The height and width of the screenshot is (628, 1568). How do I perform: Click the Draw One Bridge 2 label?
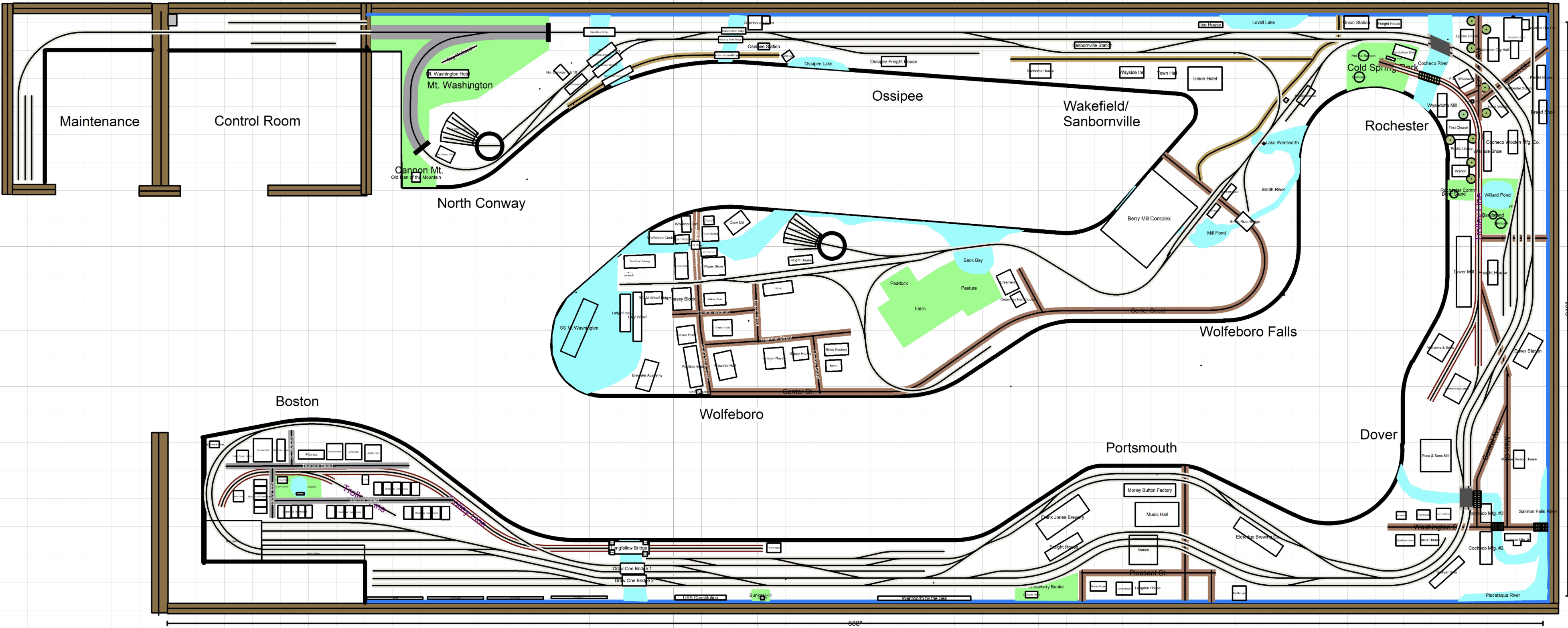634,581
